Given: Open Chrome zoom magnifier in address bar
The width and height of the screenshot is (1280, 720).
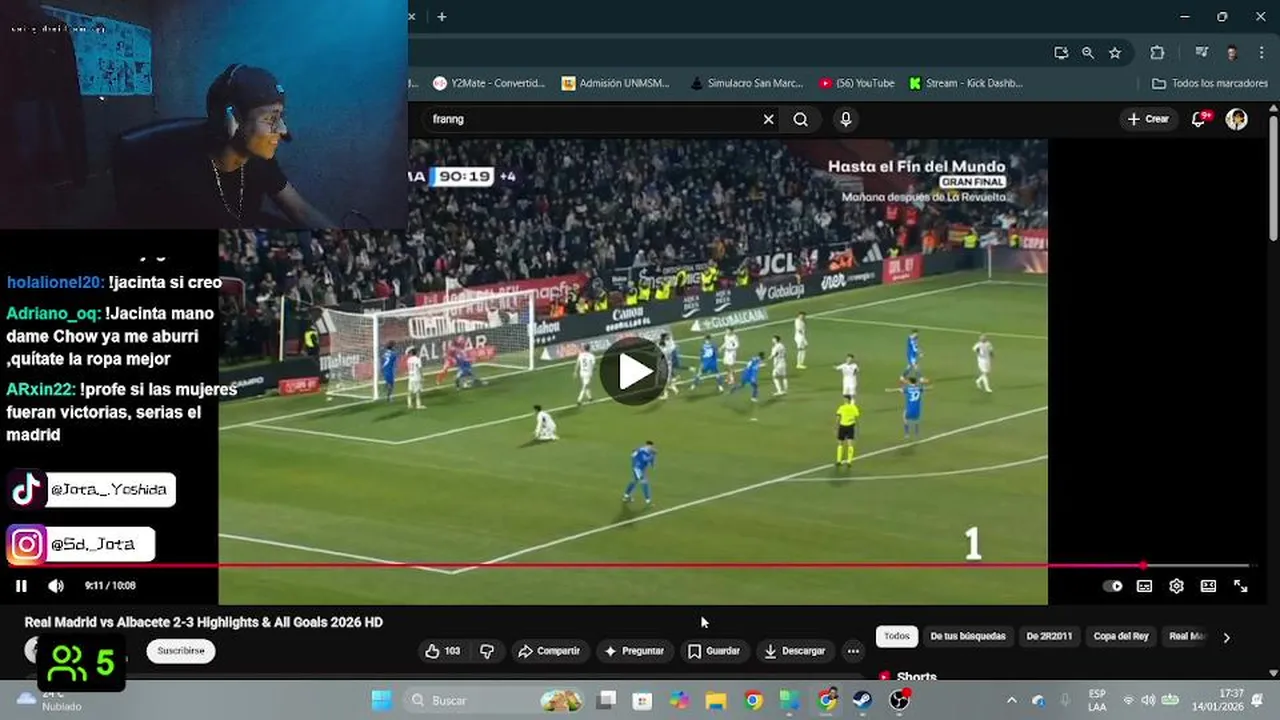Looking at the screenshot, I should (1088, 53).
